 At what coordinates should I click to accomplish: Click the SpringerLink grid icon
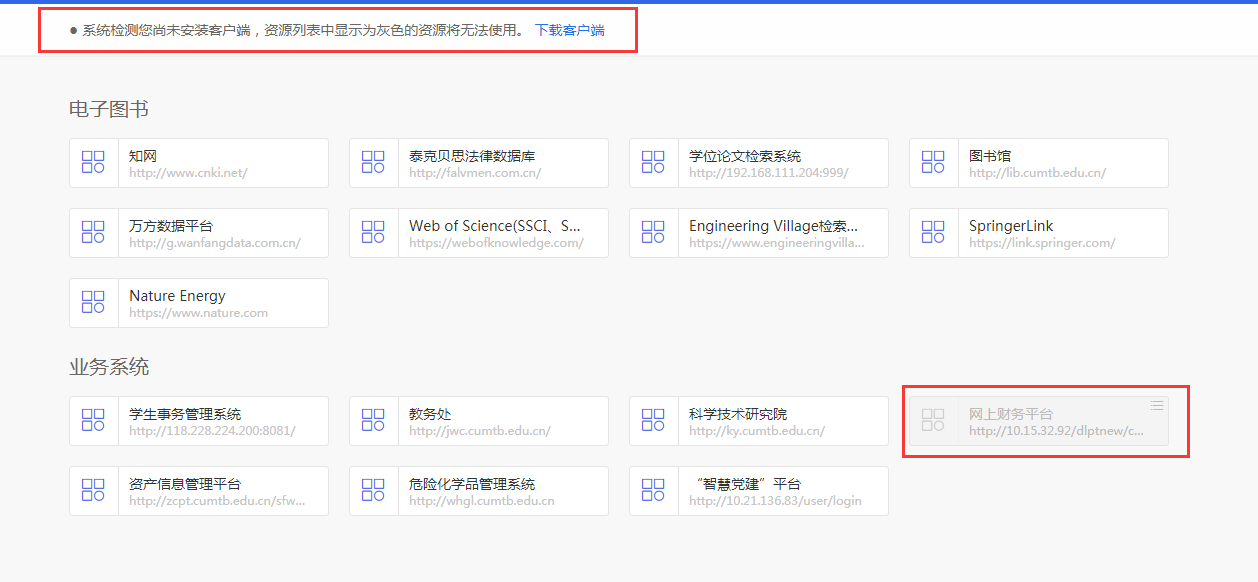(x=933, y=233)
